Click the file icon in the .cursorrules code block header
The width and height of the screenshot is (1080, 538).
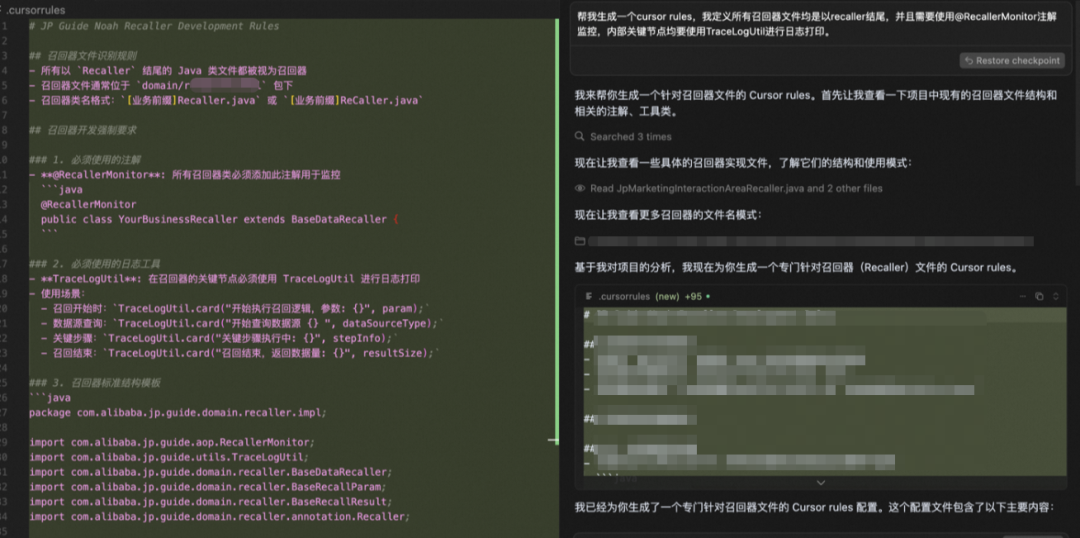click(589, 296)
